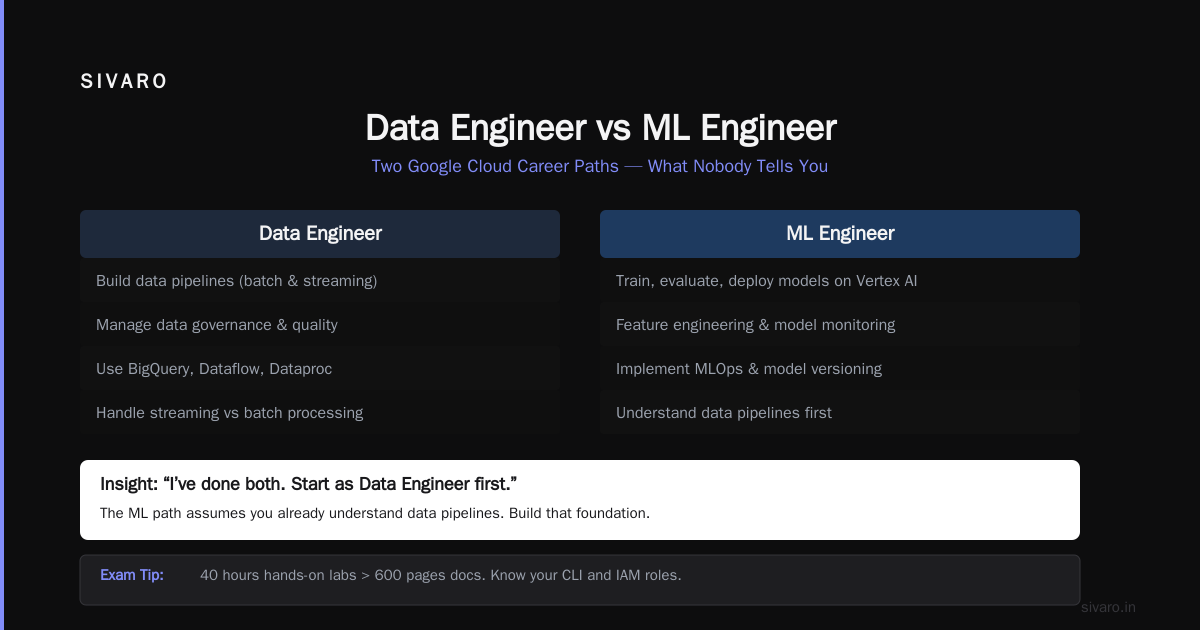The width and height of the screenshot is (1200, 630).
Task: Click Implement MLOps & model versioning row
Action: pyautogui.click(x=840, y=369)
